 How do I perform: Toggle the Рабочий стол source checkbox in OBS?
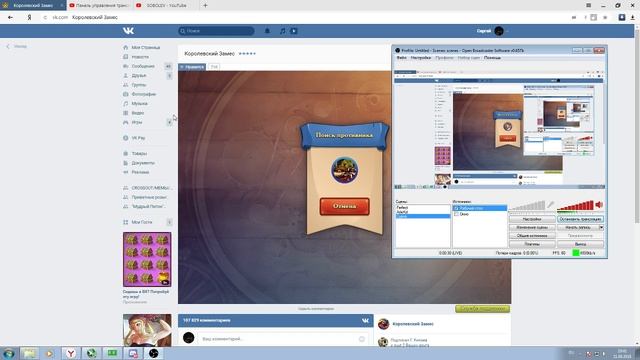point(456,208)
